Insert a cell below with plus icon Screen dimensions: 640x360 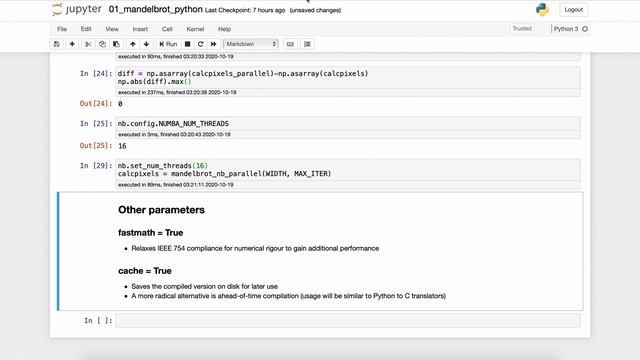(72, 44)
